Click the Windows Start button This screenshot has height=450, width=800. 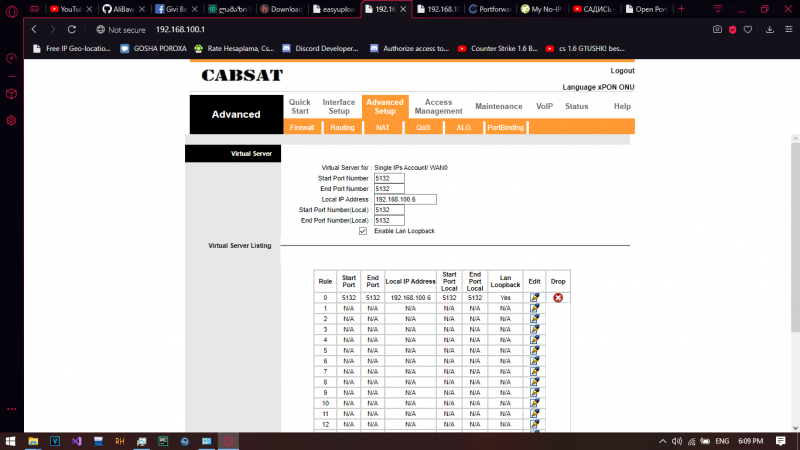pos(11,440)
